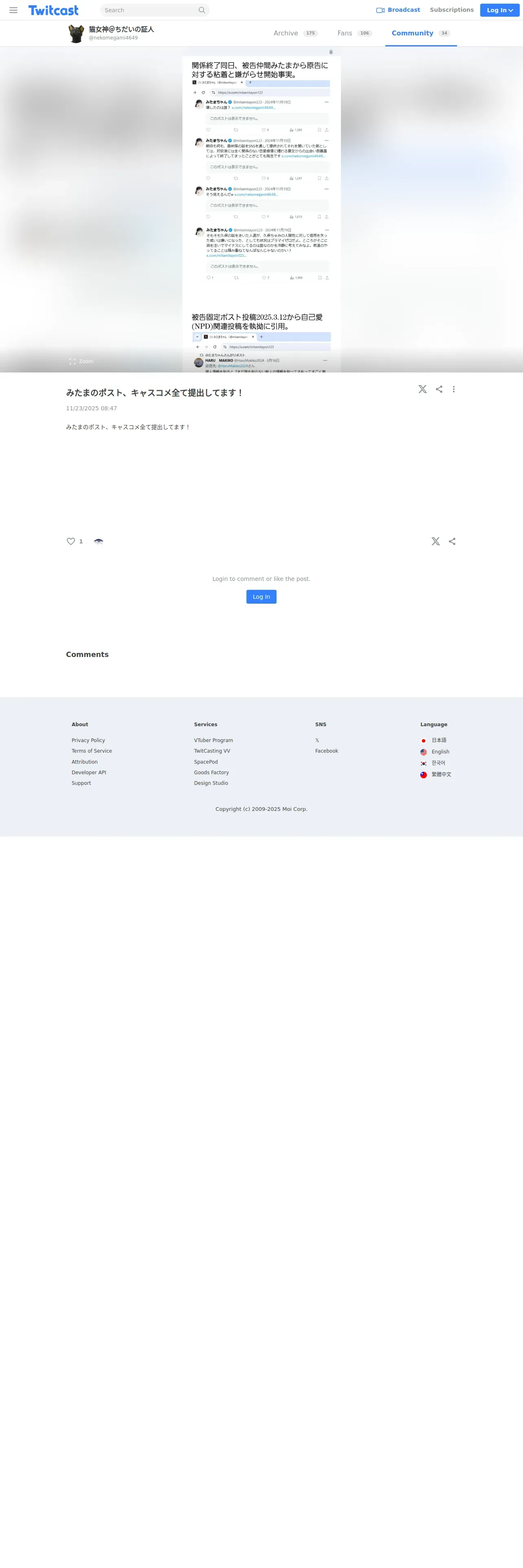
Task: Open Facebook SNS footer link
Action: tap(326, 751)
